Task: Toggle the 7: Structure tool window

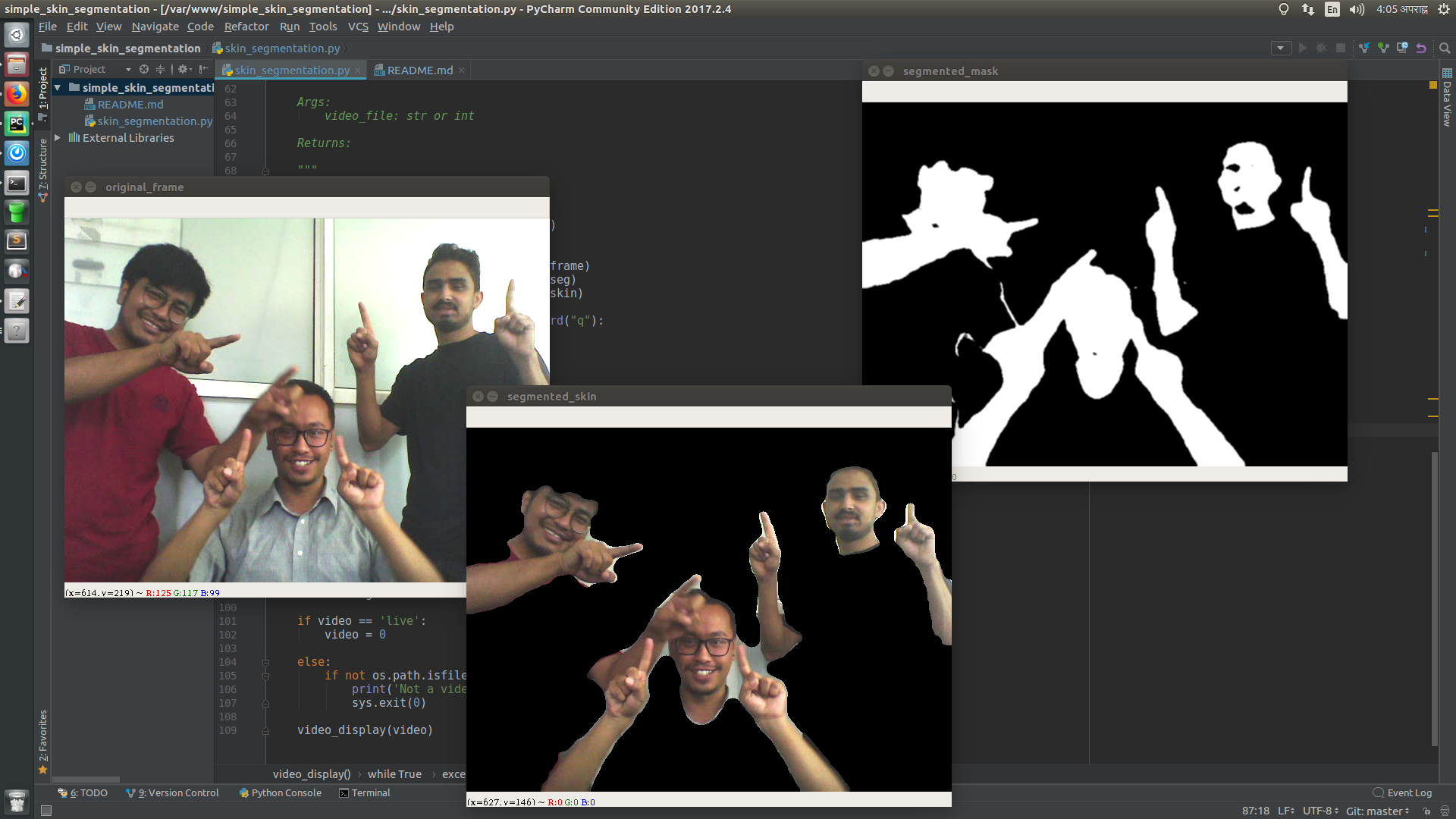Action: click(43, 168)
